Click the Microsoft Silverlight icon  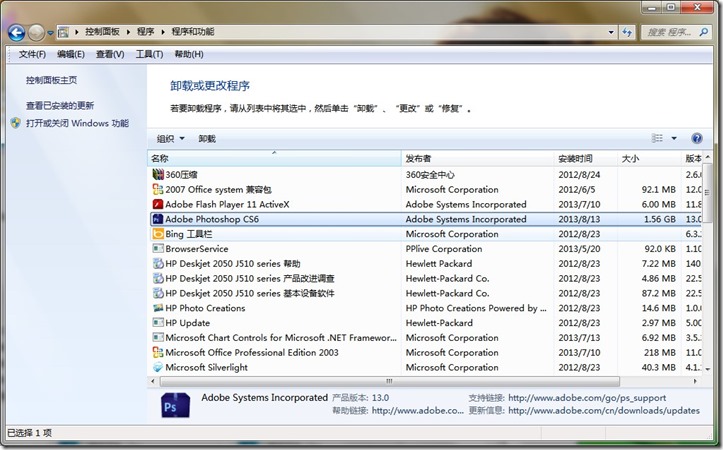click(158, 367)
